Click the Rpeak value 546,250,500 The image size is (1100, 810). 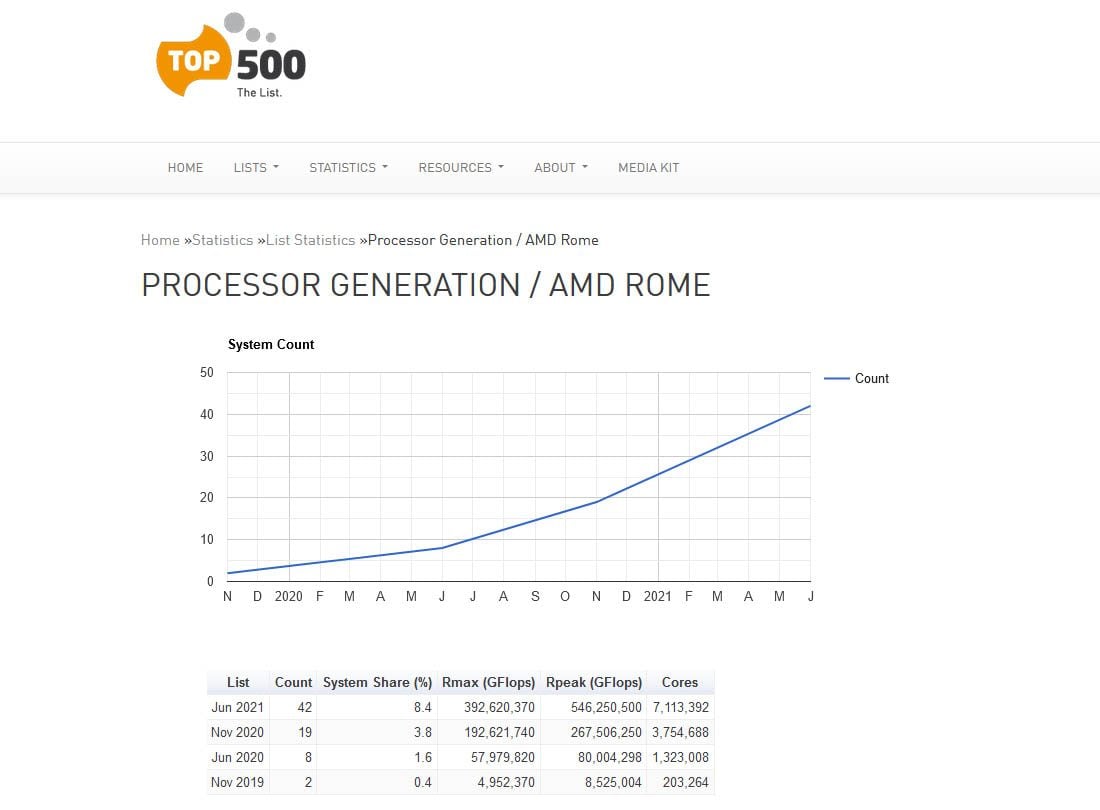click(606, 708)
